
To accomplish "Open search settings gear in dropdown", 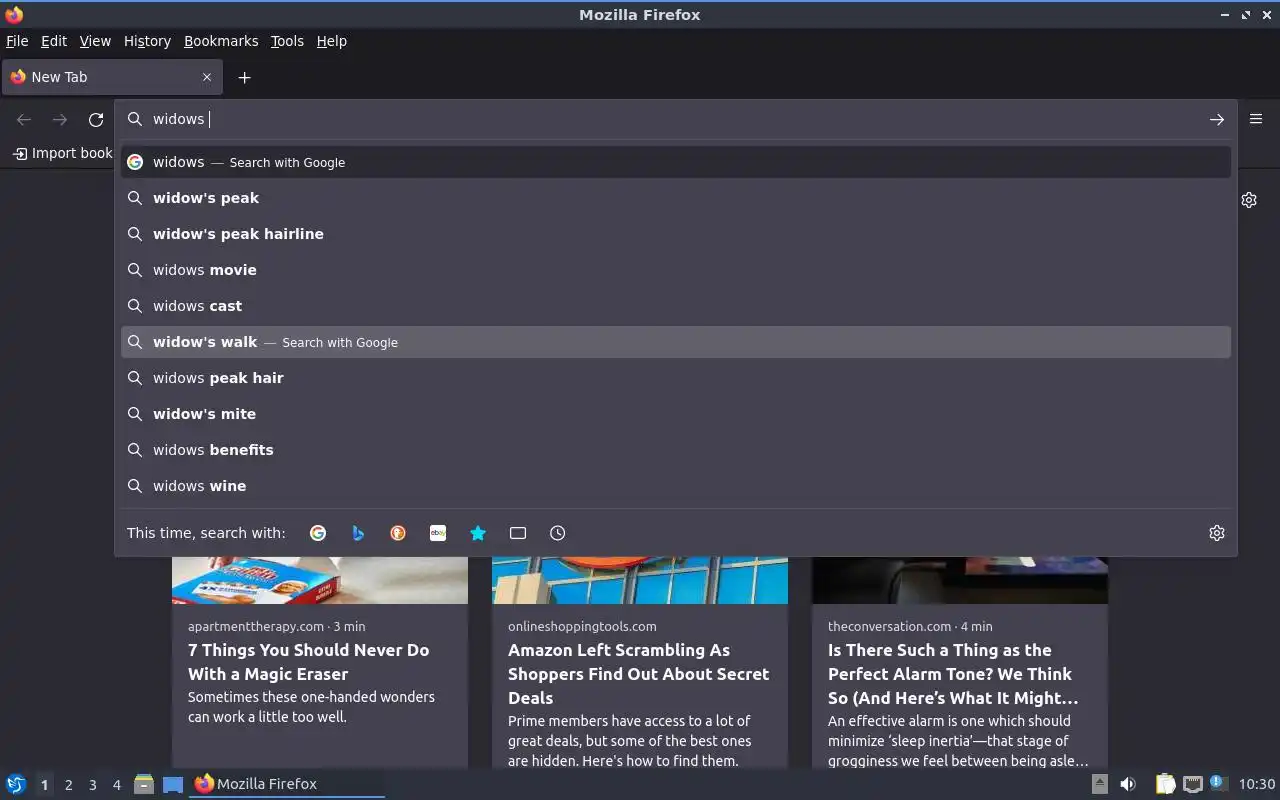I will pos(1217,533).
